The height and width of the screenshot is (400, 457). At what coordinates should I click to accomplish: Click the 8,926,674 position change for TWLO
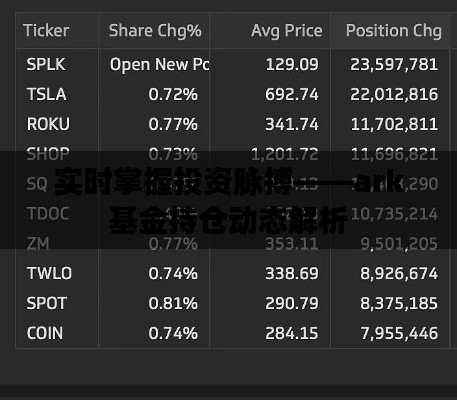[x=399, y=274]
